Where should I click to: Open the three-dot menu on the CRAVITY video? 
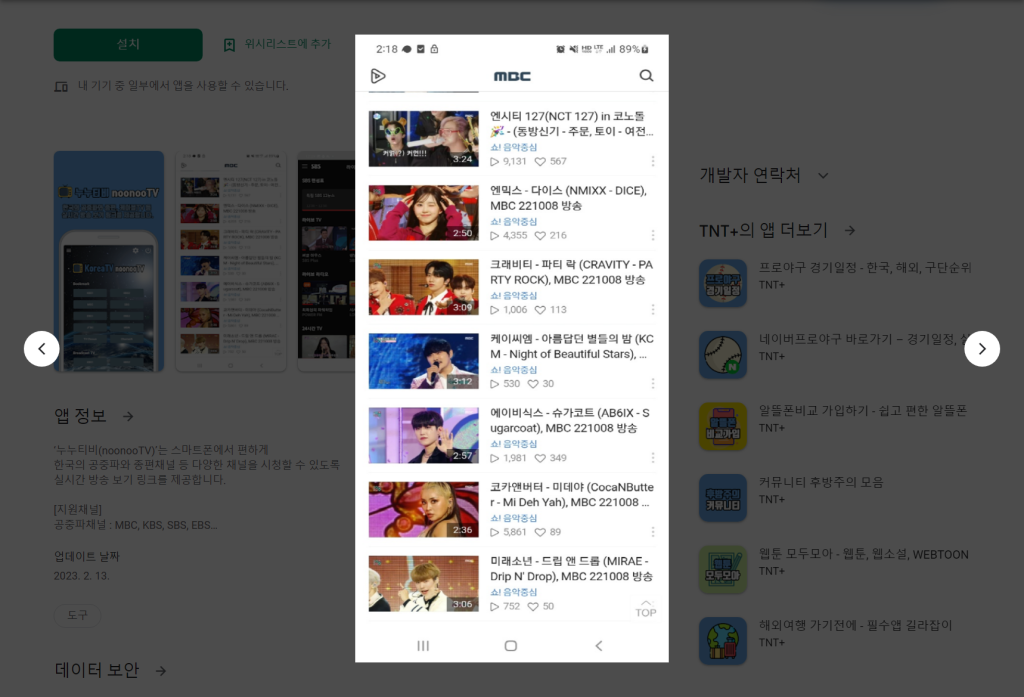coord(653,309)
